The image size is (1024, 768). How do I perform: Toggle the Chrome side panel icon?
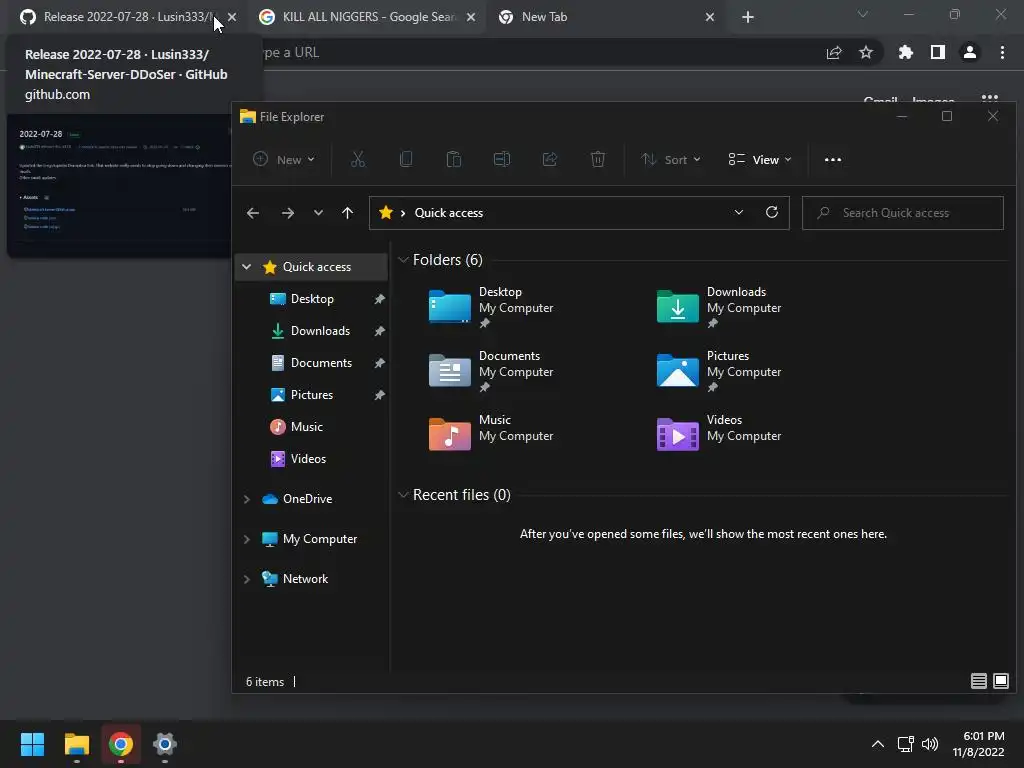click(x=938, y=52)
